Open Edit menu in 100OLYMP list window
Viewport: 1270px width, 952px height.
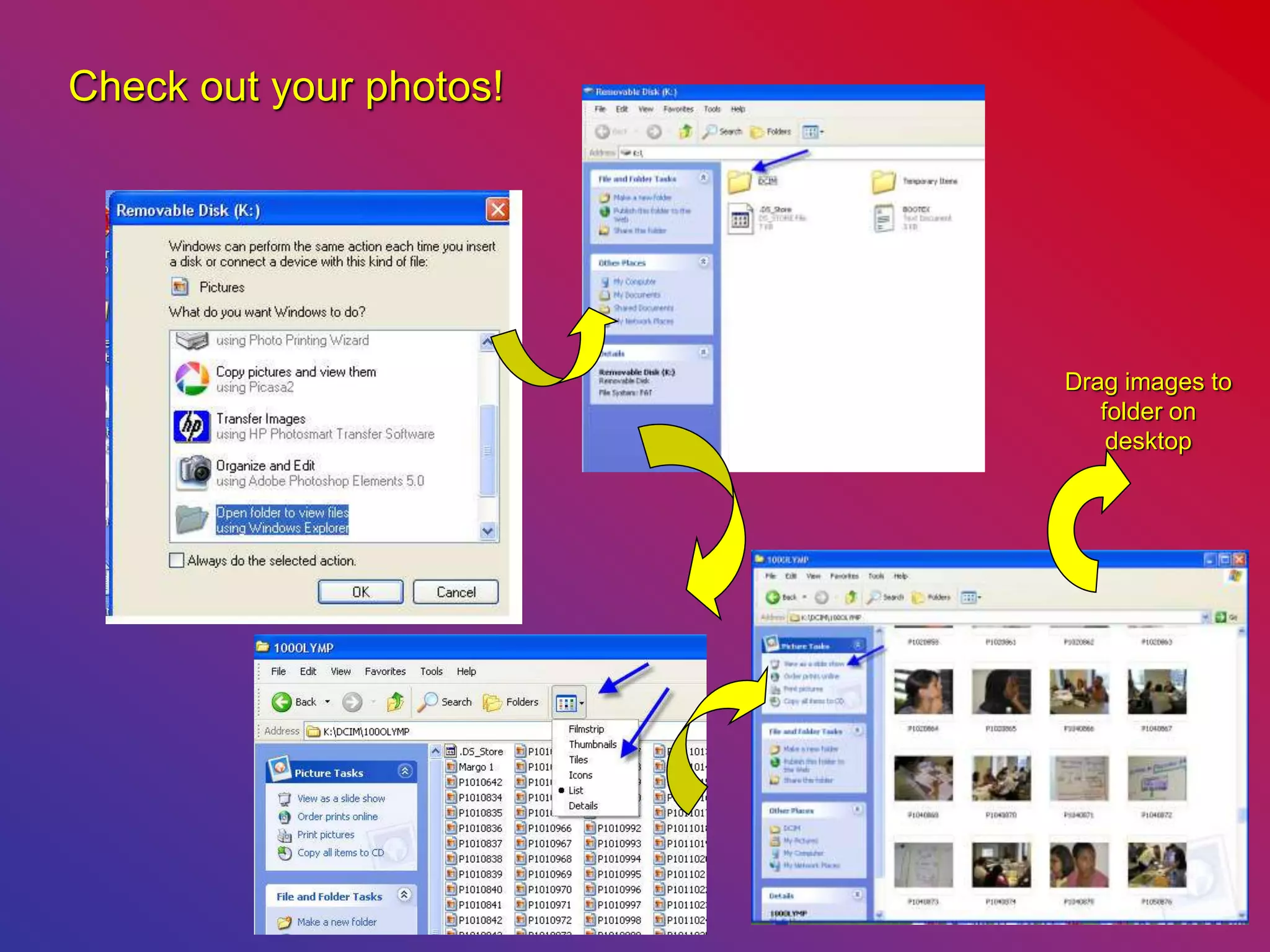(x=308, y=671)
